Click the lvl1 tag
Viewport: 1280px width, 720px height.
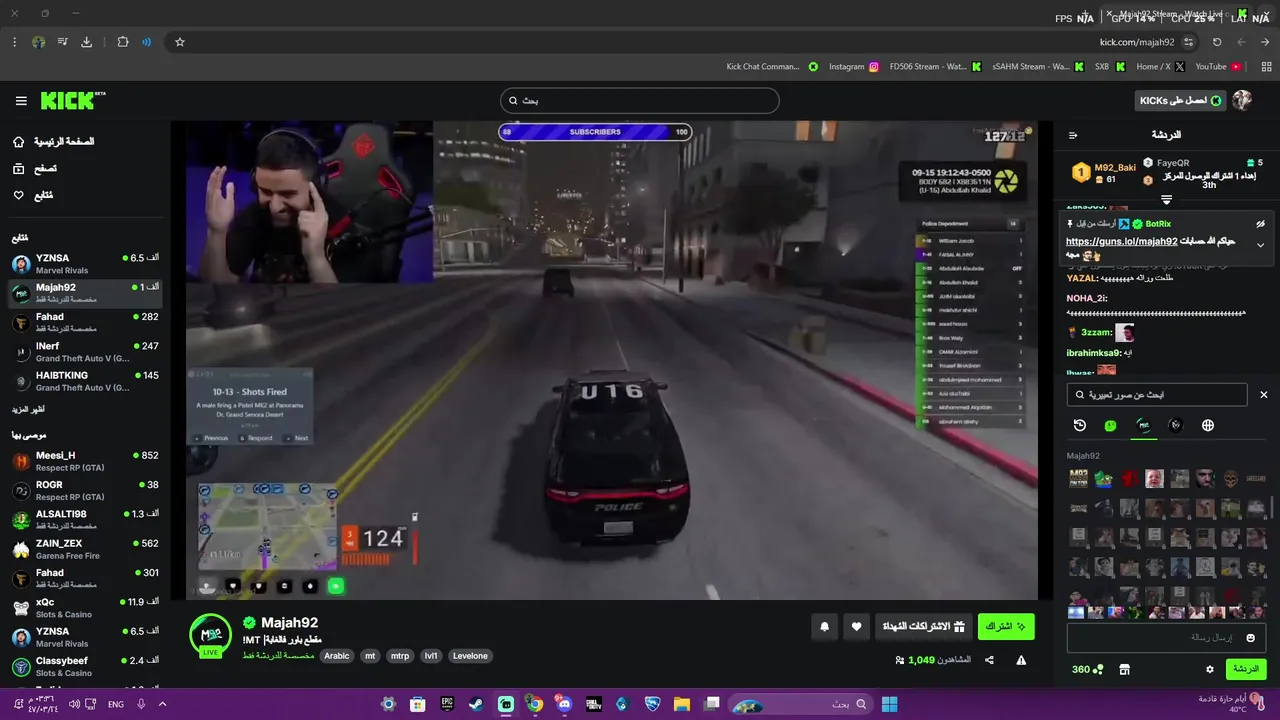[431, 656]
